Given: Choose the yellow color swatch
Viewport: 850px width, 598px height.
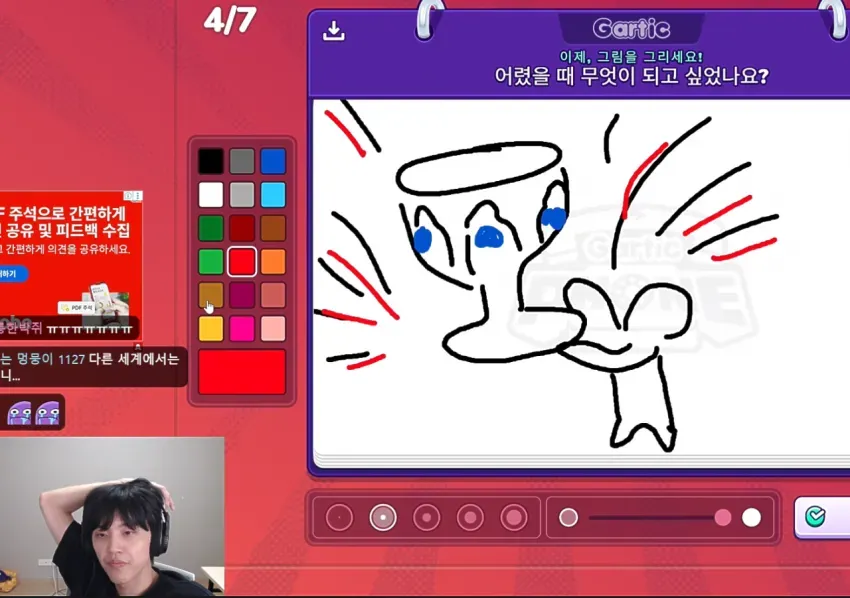Looking at the screenshot, I should click(x=211, y=329).
